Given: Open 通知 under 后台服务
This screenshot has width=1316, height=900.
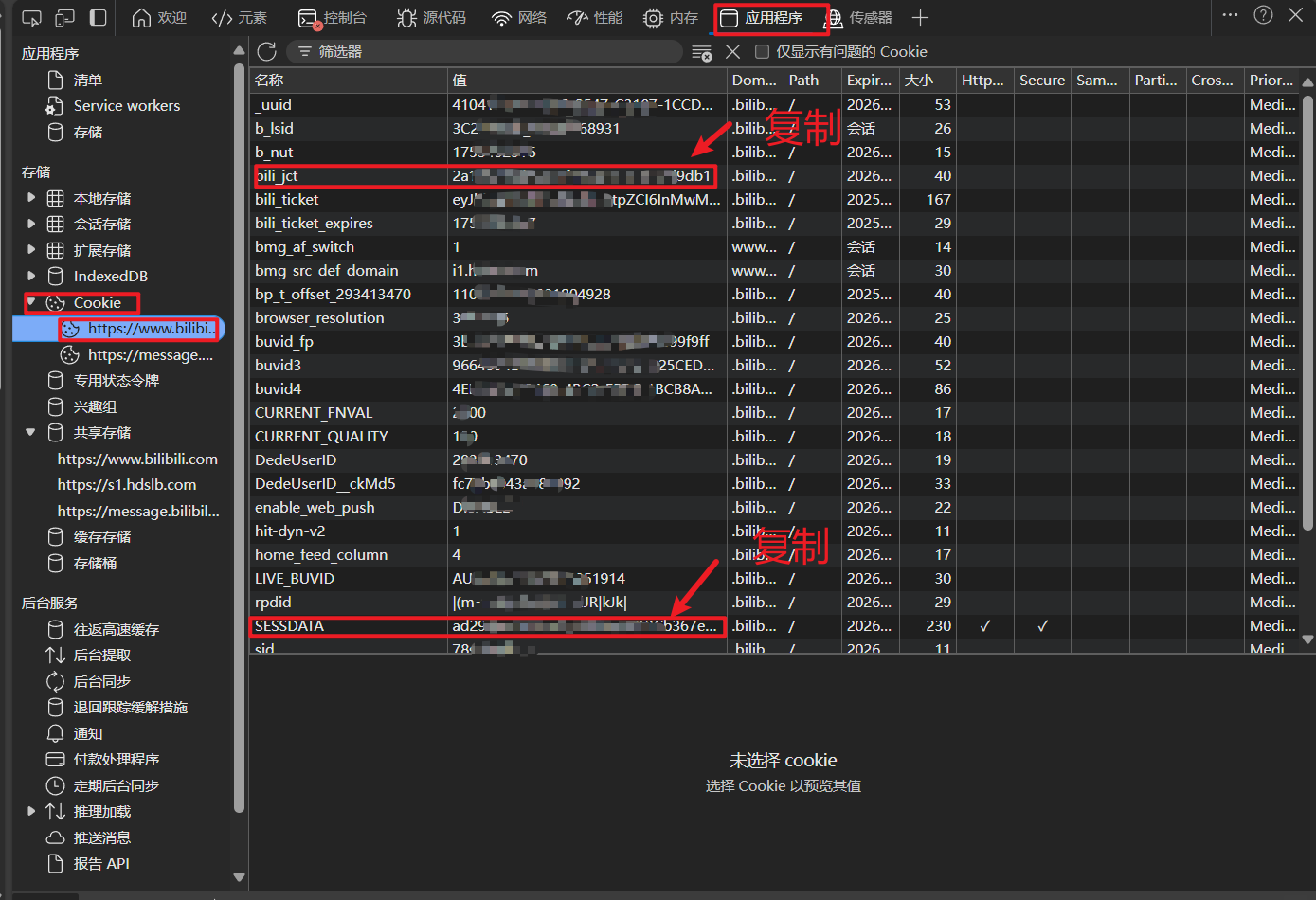Looking at the screenshot, I should [x=88, y=734].
